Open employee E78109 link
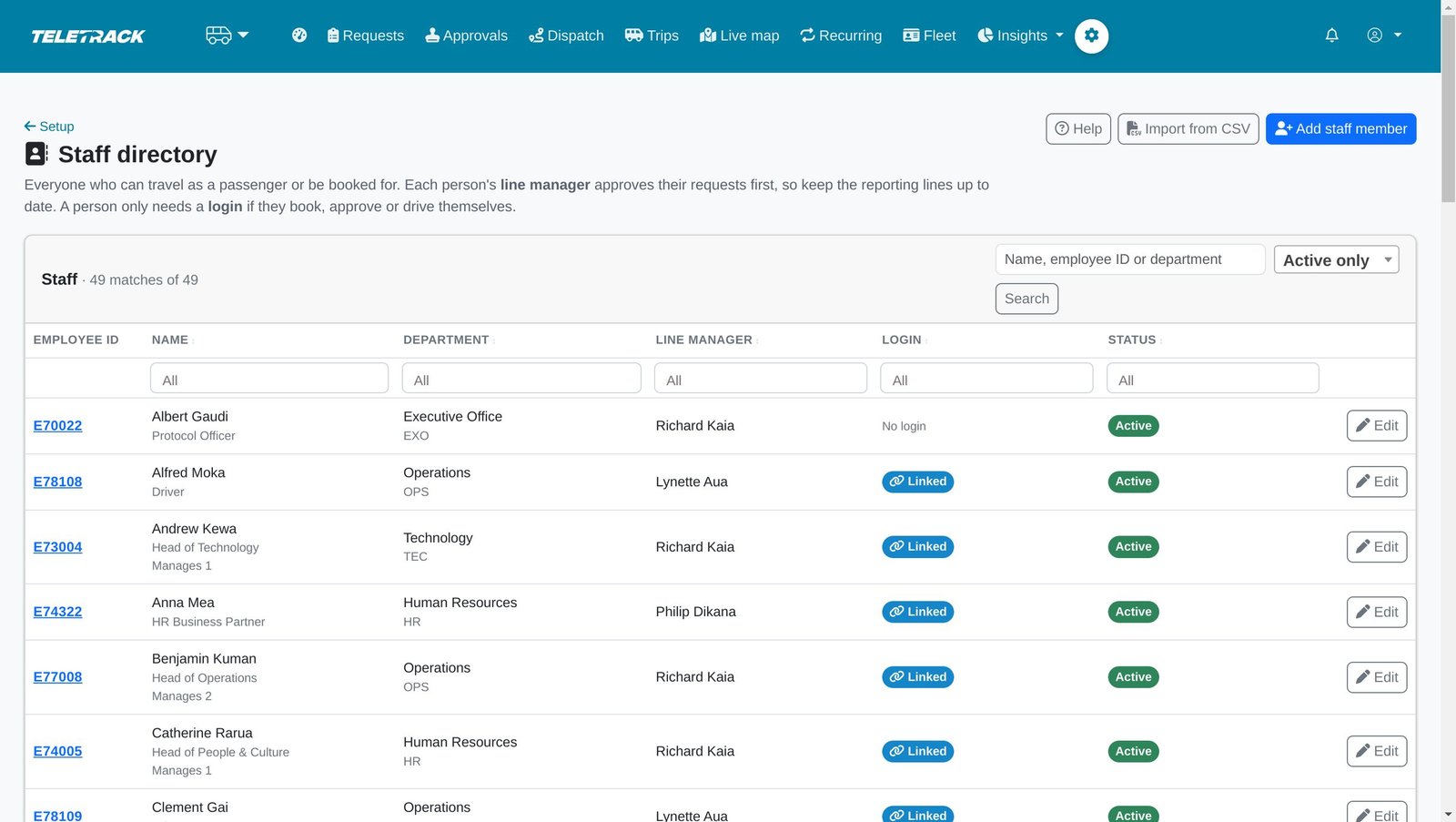The height and width of the screenshot is (822, 1456). (57, 816)
